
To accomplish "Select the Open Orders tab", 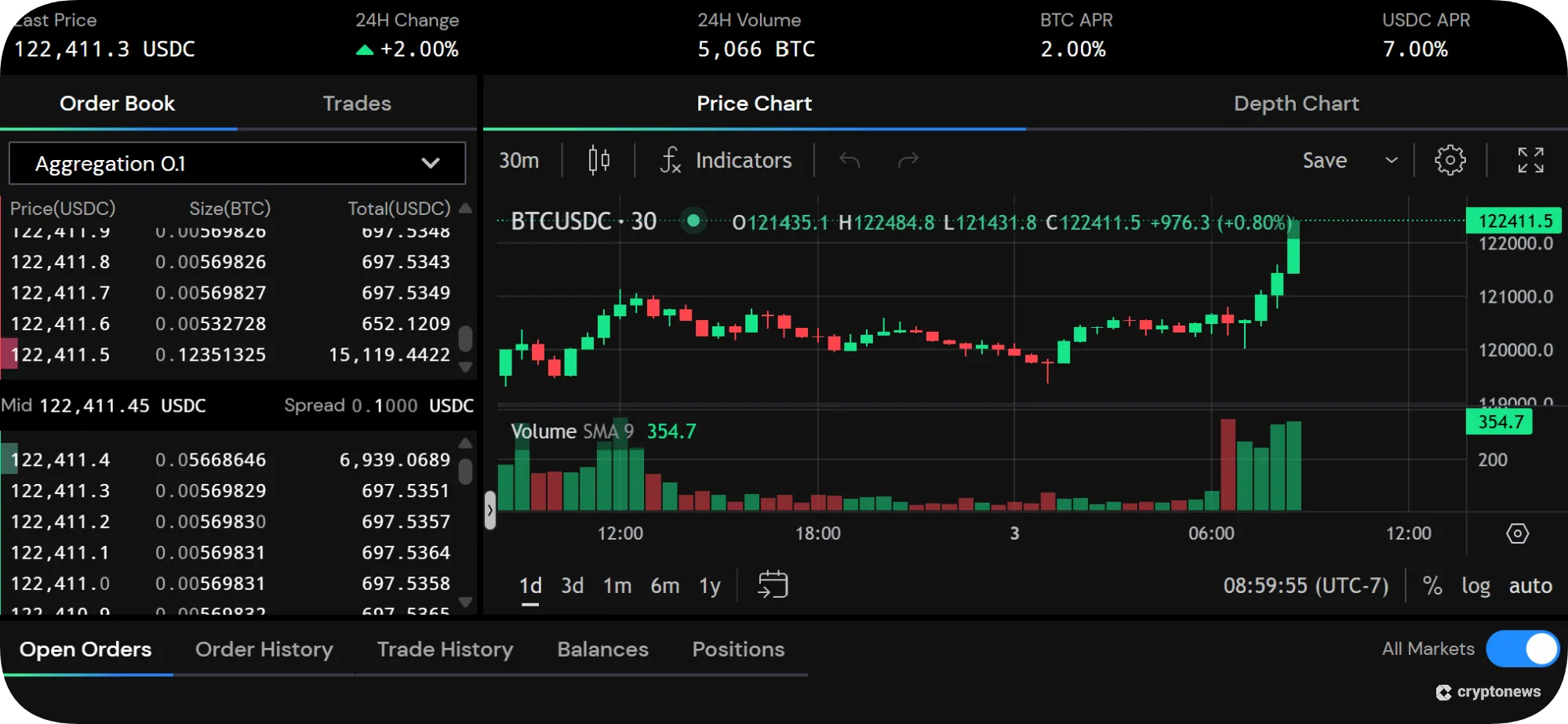I will 85,649.
